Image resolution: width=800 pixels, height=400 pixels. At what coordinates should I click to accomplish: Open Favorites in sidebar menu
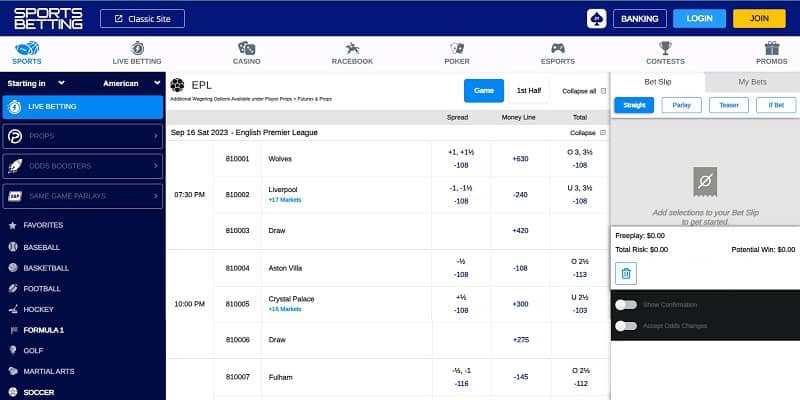(x=43, y=225)
